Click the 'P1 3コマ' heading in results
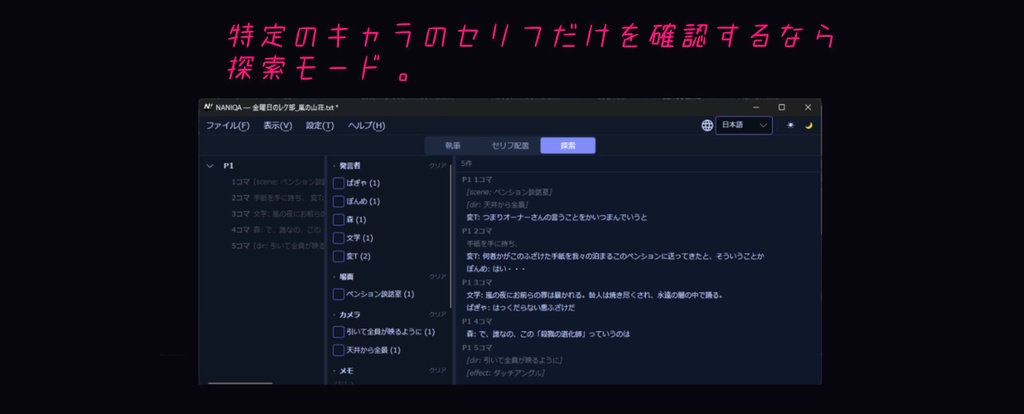This screenshot has height=414, width=1024. pos(477,282)
